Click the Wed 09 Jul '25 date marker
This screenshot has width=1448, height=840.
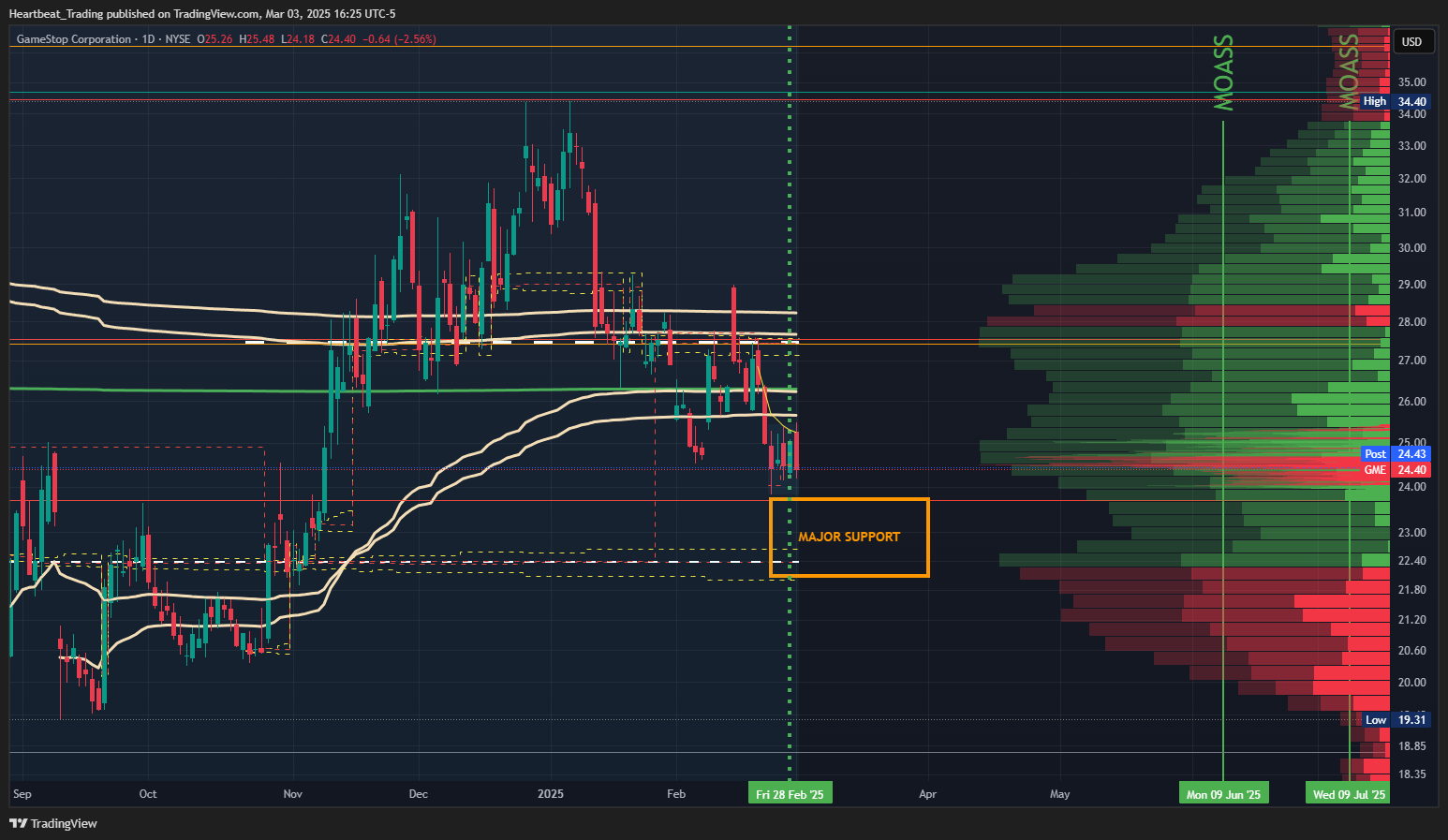[1349, 794]
